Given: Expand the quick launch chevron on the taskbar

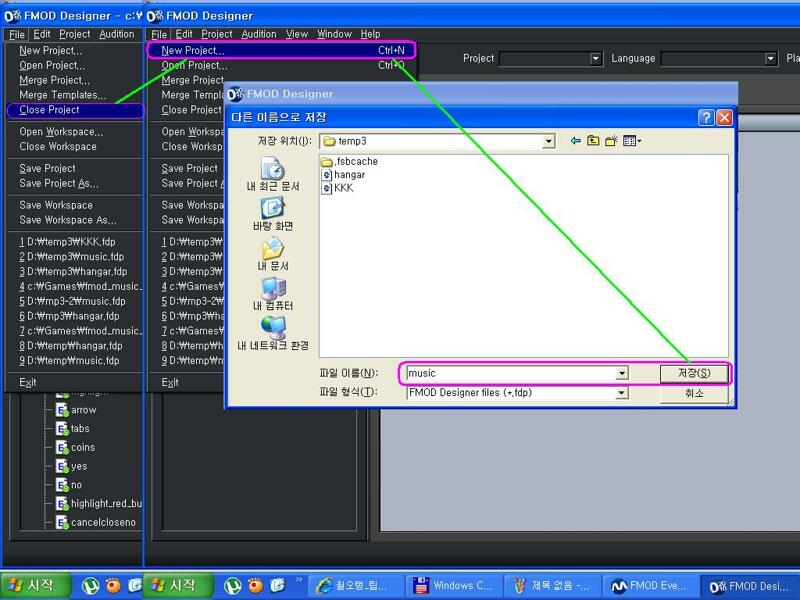Looking at the screenshot, I should (x=299, y=580).
